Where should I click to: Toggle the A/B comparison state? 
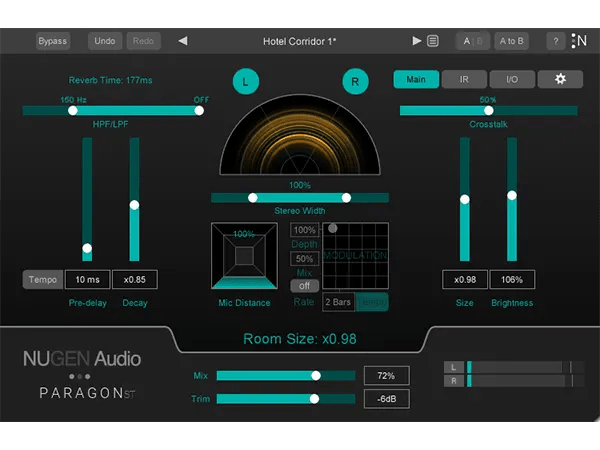pos(473,41)
